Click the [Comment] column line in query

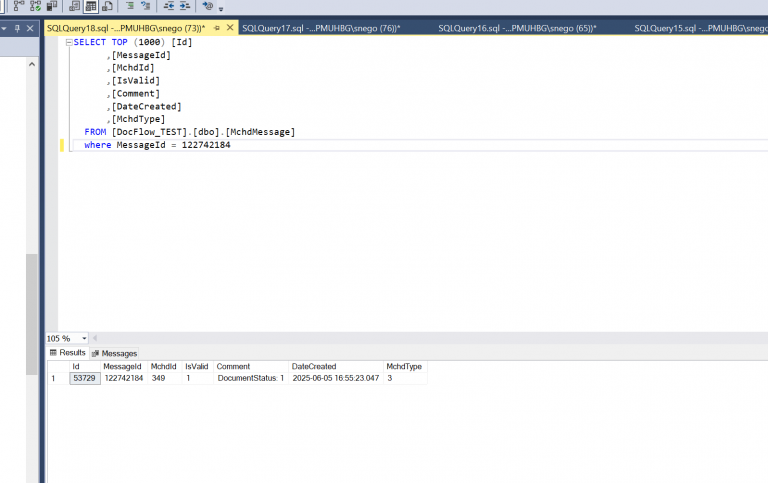point(134,94)
